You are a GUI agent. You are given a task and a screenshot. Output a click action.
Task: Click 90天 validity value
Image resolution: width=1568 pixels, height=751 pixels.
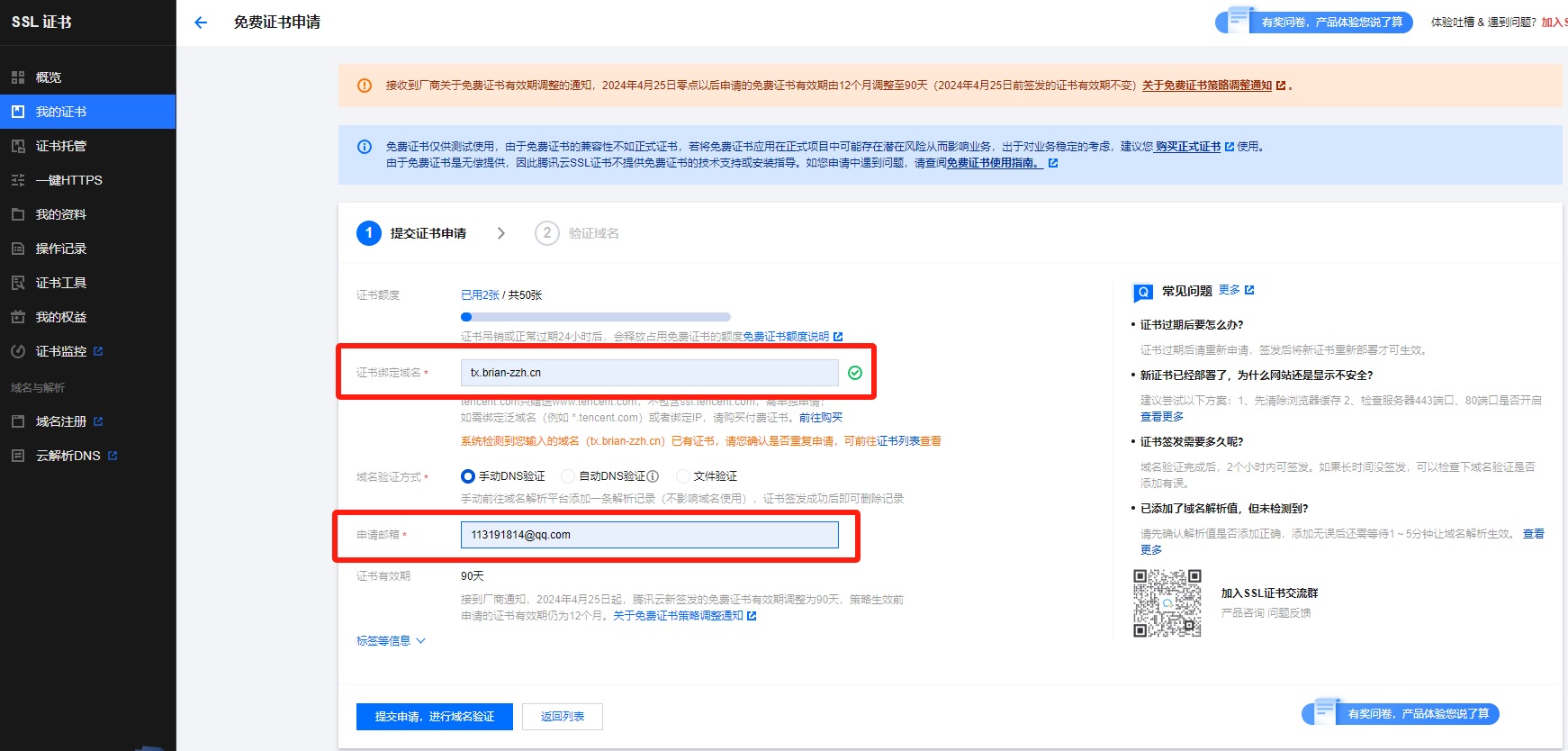click(473, 576)
